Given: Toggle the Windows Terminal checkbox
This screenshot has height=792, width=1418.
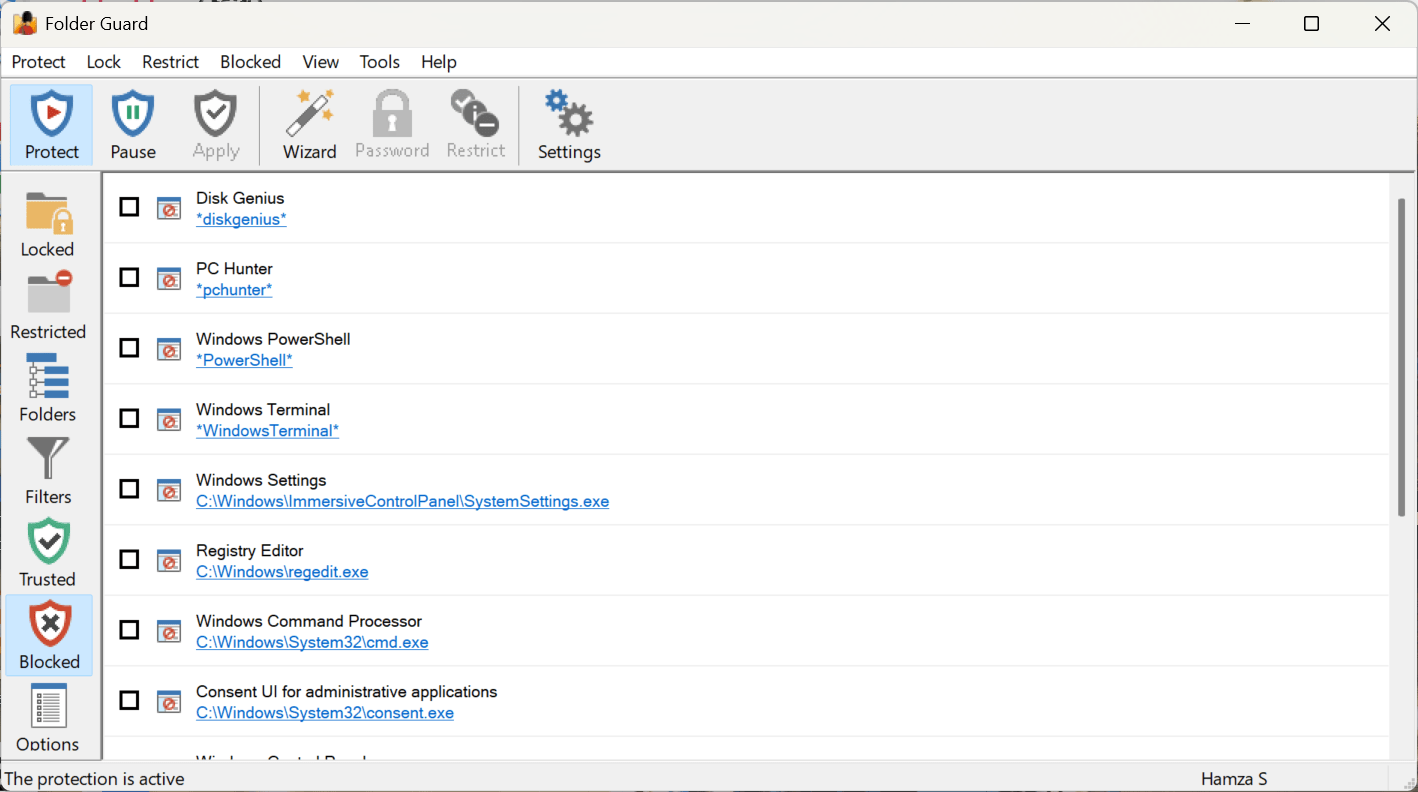Looking at the screenshot, I should point(129,418).
